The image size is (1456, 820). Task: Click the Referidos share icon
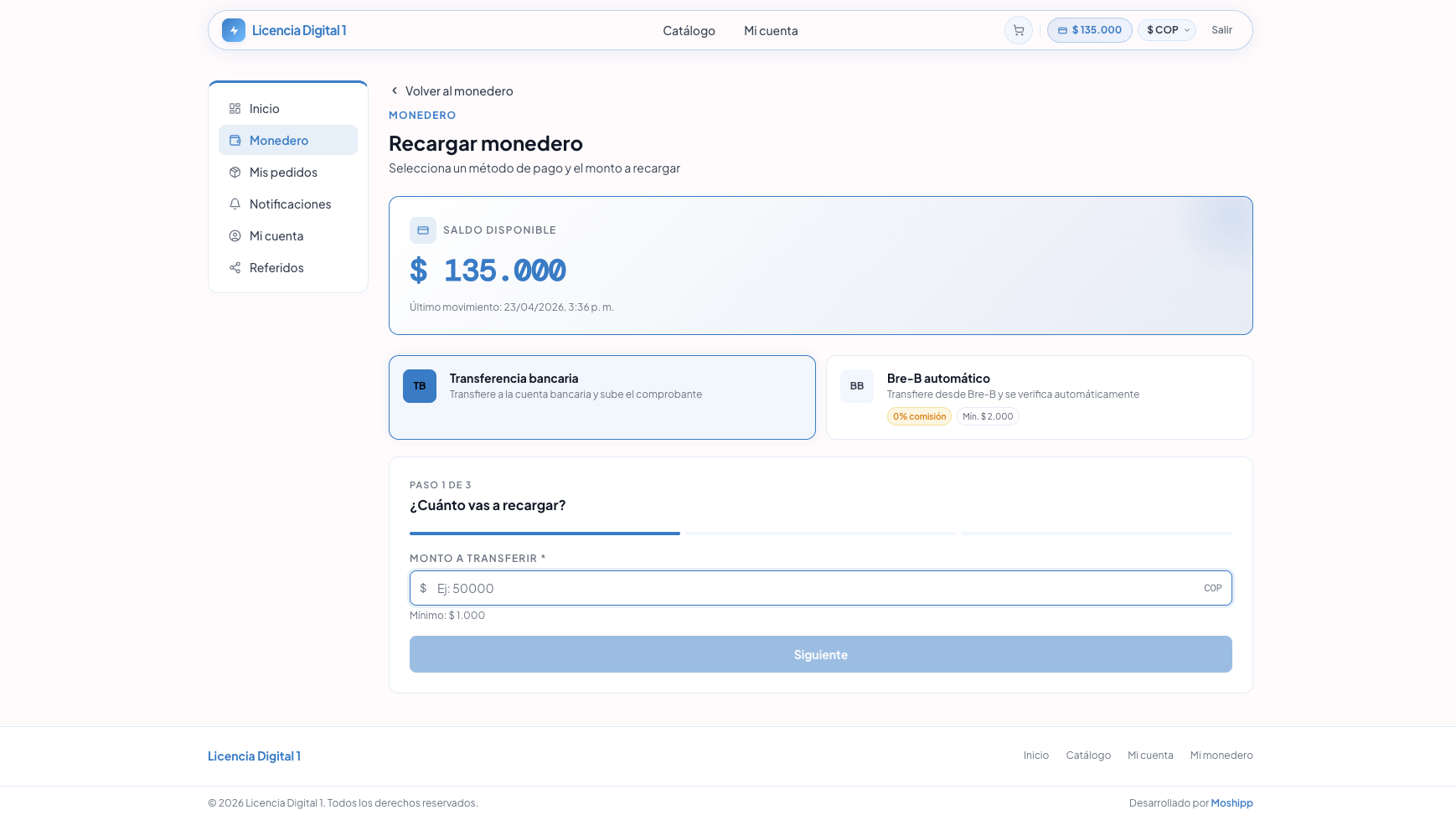pos(235,268)
